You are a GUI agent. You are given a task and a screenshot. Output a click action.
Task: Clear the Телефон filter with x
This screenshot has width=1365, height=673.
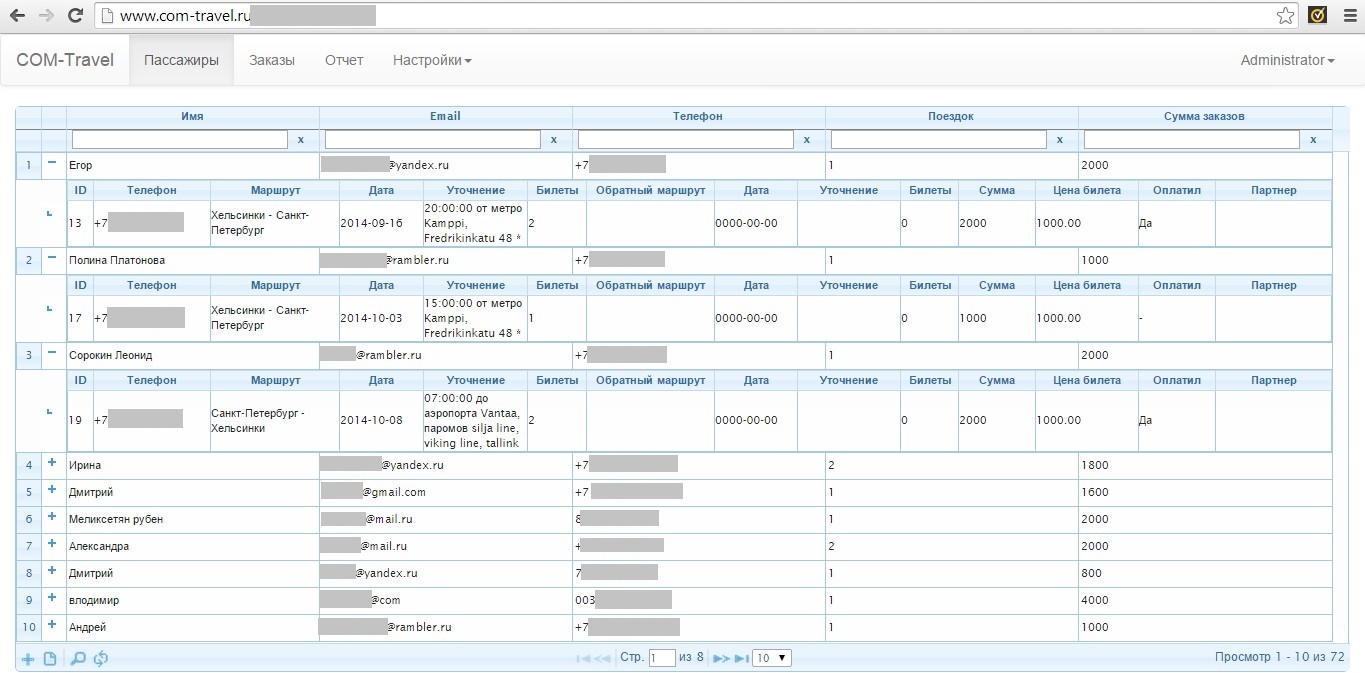[x=807, y=140]
